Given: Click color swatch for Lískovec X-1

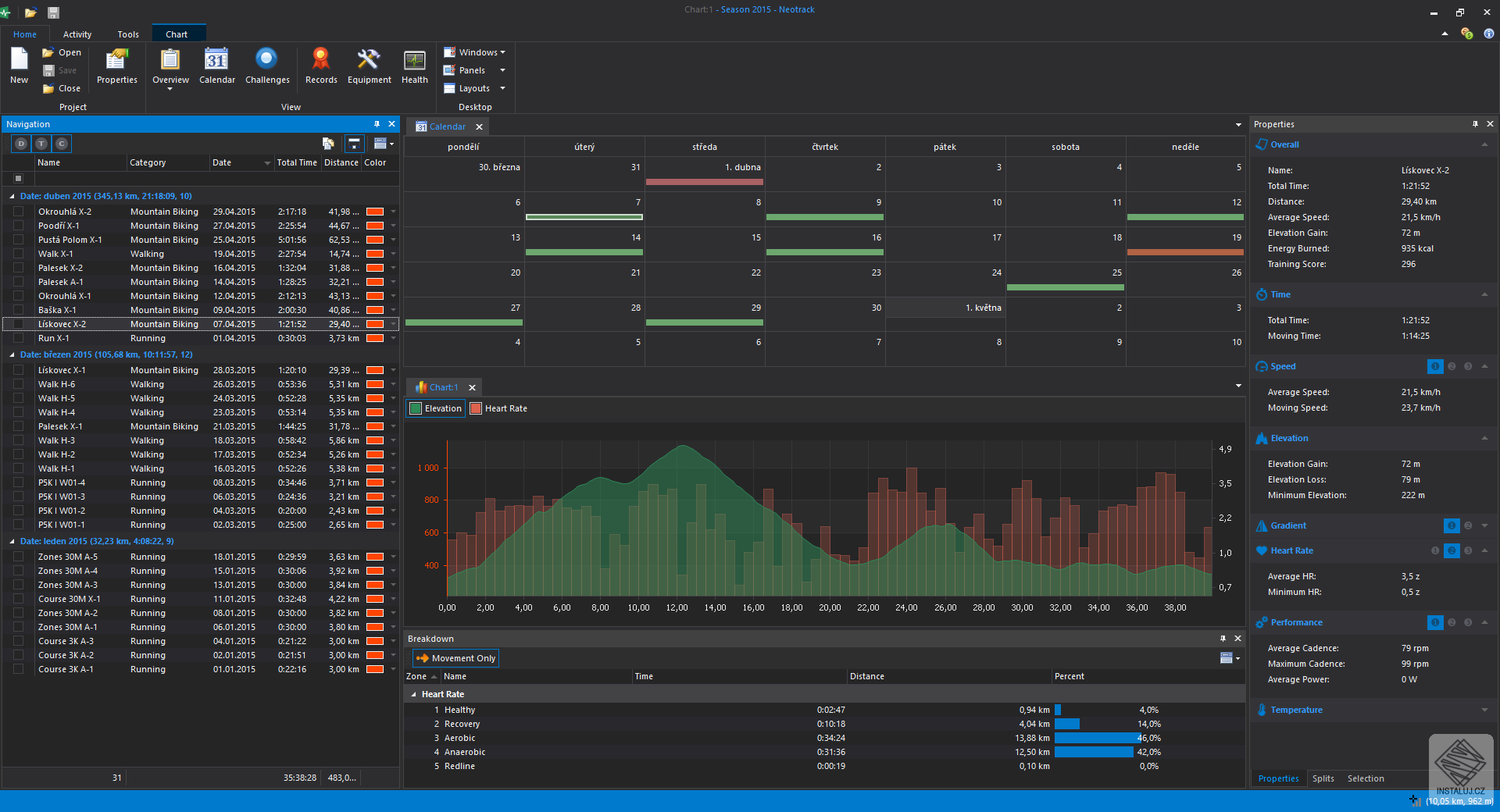Looking at the screenshot, I should point(375,370).
